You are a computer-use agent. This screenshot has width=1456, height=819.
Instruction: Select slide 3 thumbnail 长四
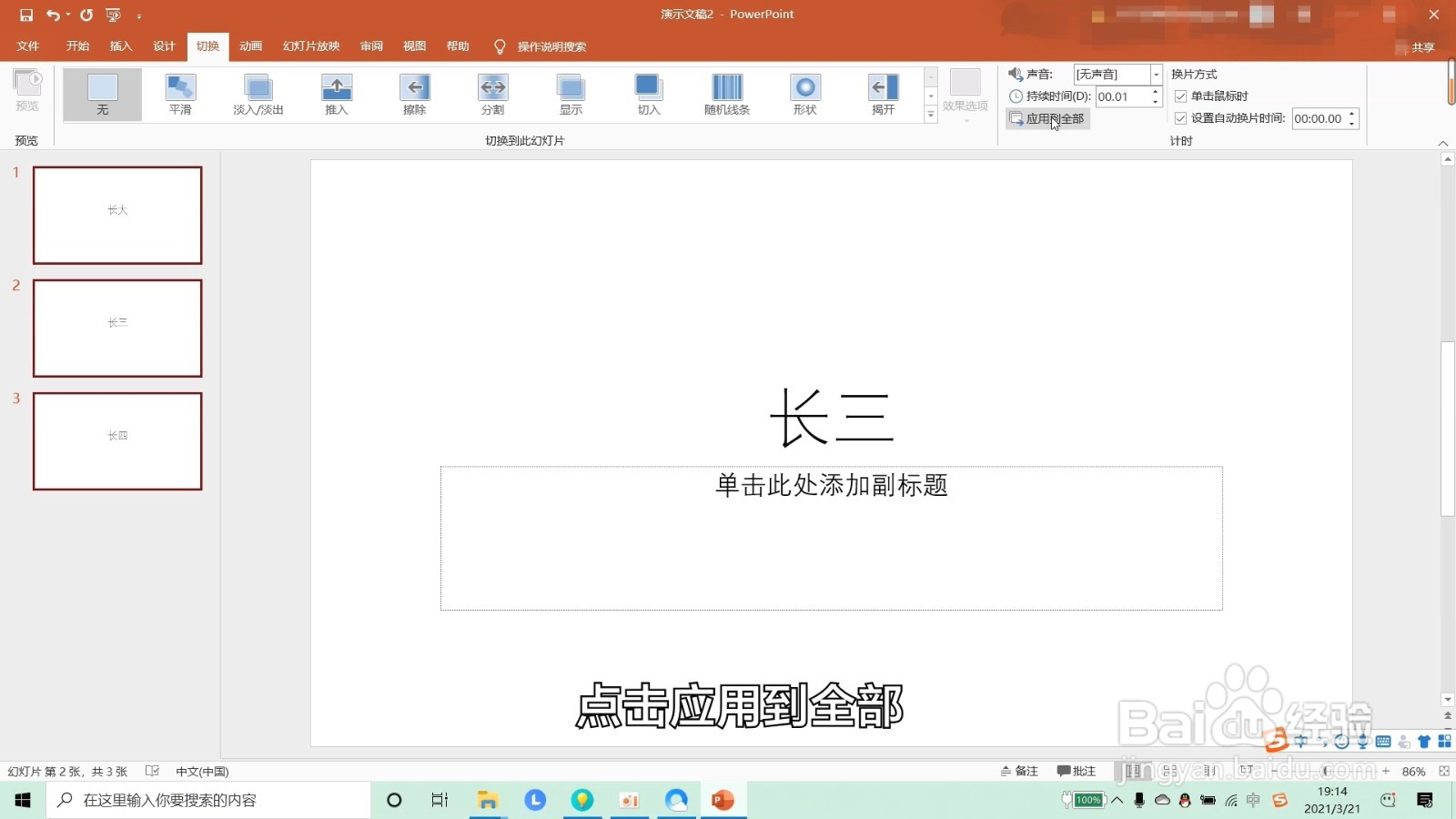[117, 440]
